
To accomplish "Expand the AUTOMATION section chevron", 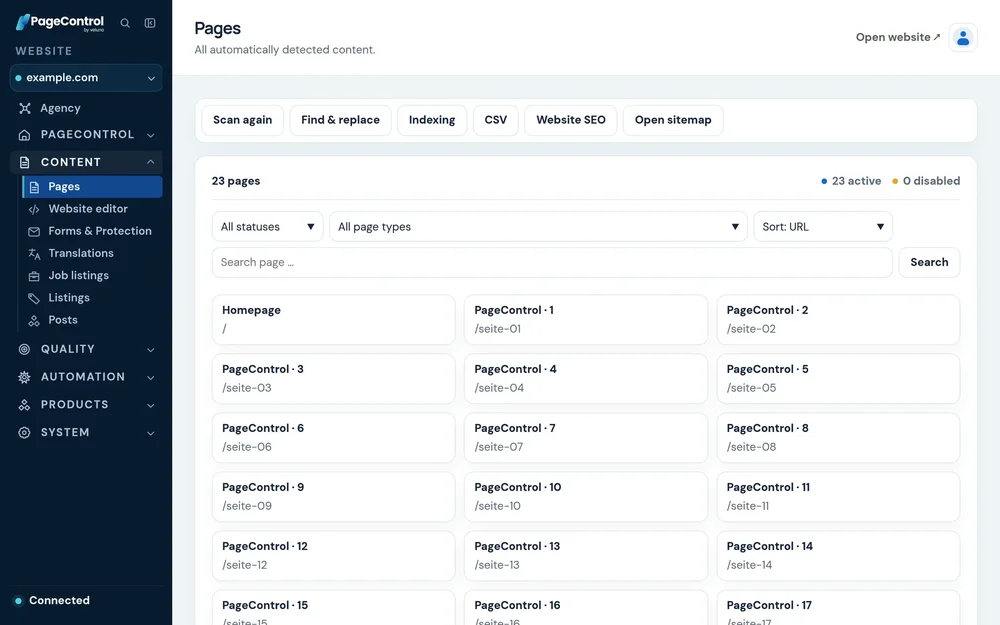I will pyautogui.click(x=151, y=378).
